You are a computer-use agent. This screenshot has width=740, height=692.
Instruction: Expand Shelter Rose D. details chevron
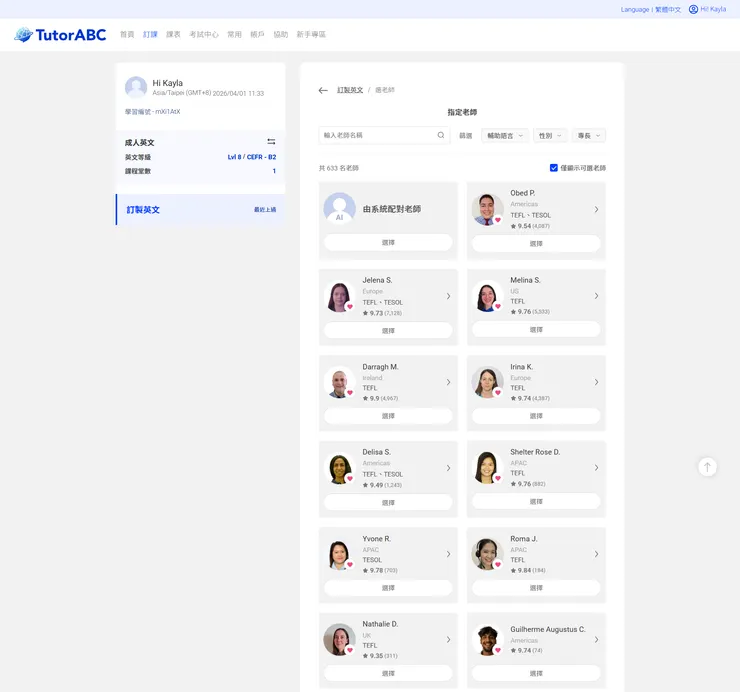(x=597, y=467)
